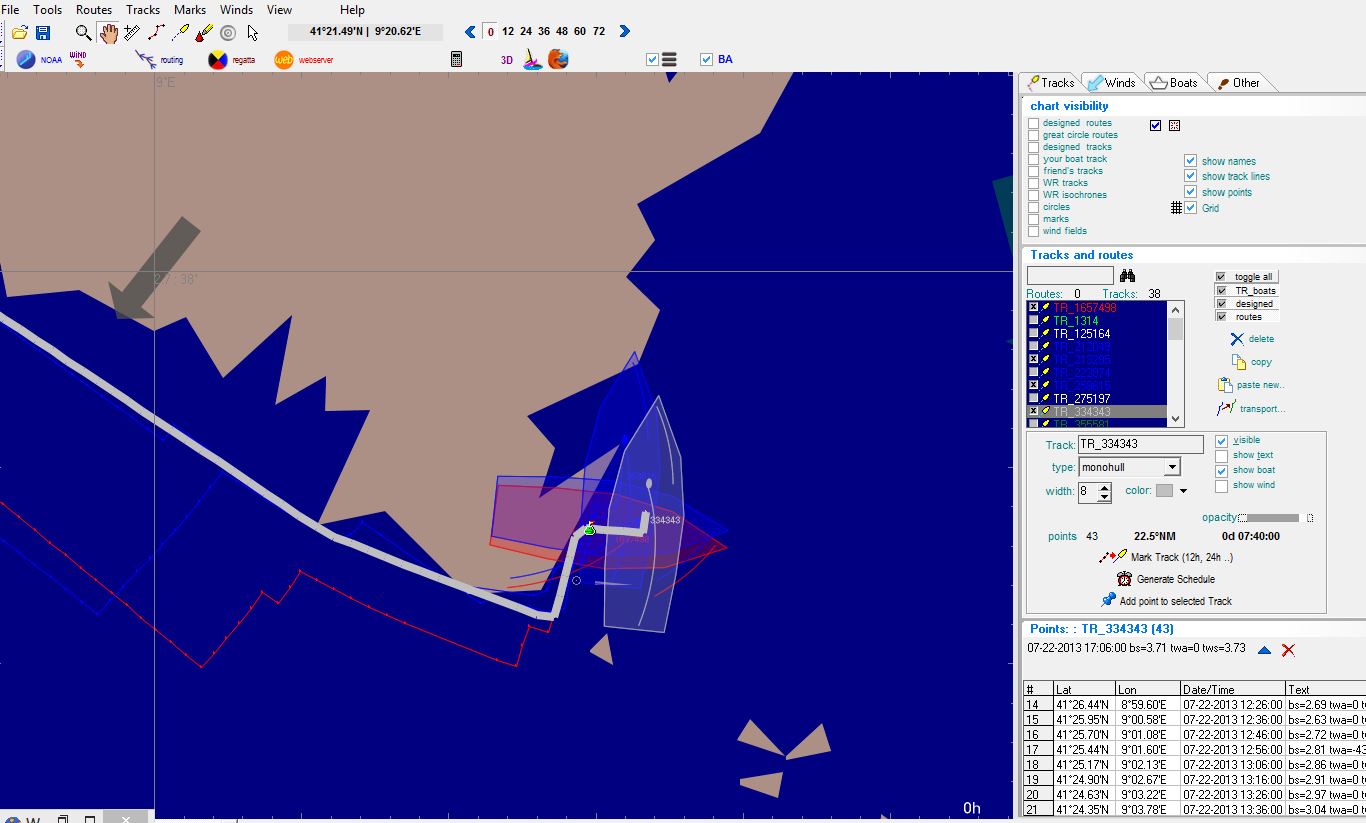This screenshot has height=823, width=1366.
Task: Save using the floppy disk icon
Action: point(43,33)
